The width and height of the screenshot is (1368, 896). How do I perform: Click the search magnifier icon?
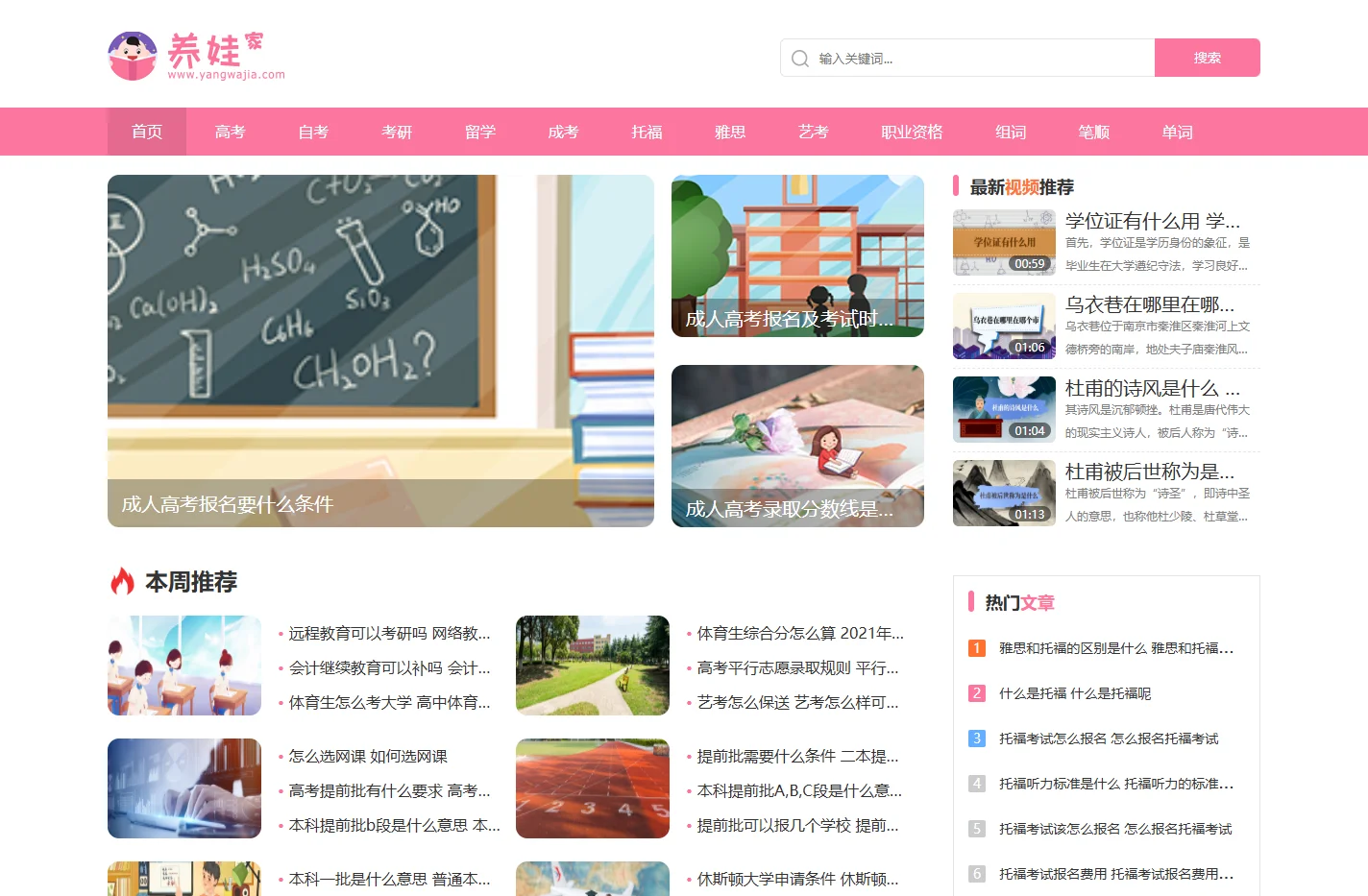[x=799, y=59]
